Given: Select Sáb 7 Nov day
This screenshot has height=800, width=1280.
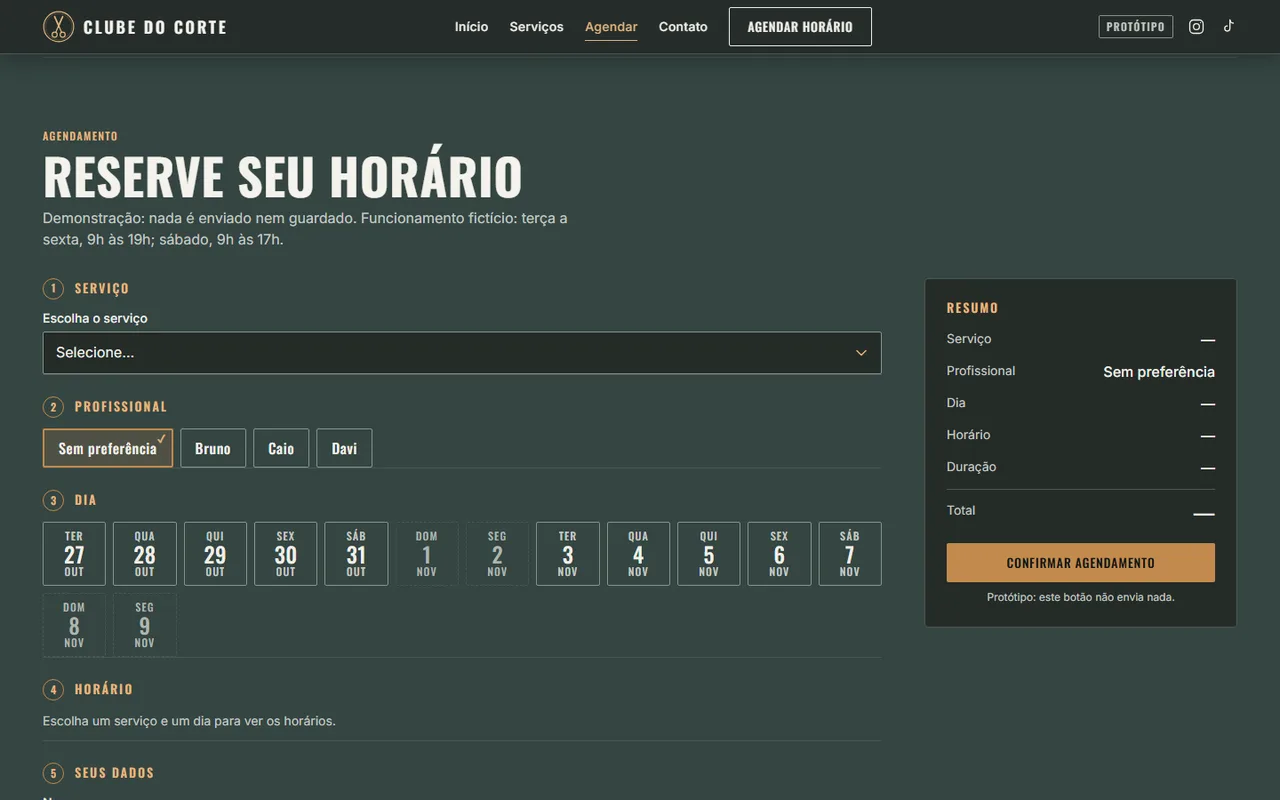Looking at the screenshot, I should 850,554.
